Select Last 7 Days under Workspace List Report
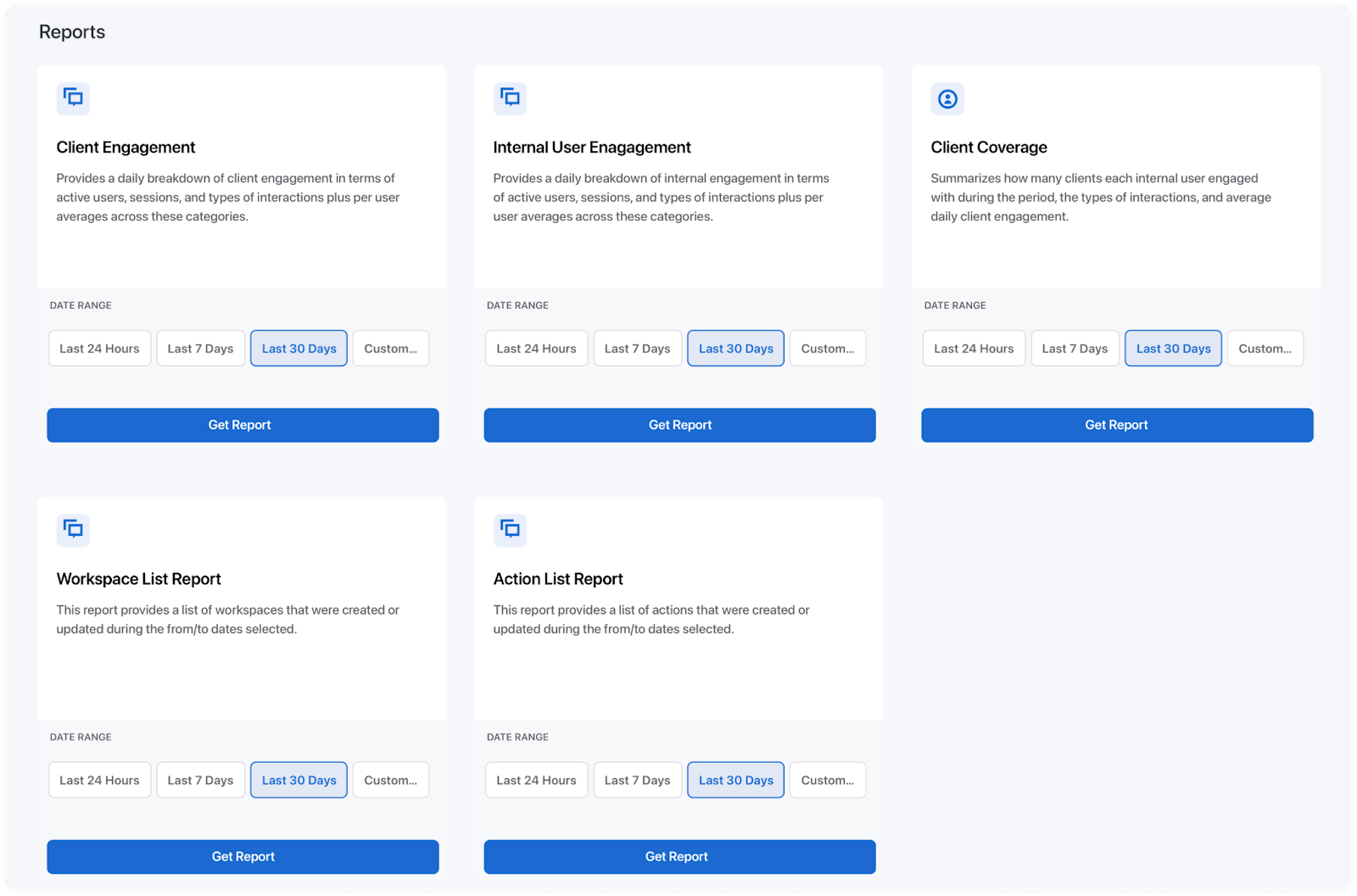 coord(200,779)
